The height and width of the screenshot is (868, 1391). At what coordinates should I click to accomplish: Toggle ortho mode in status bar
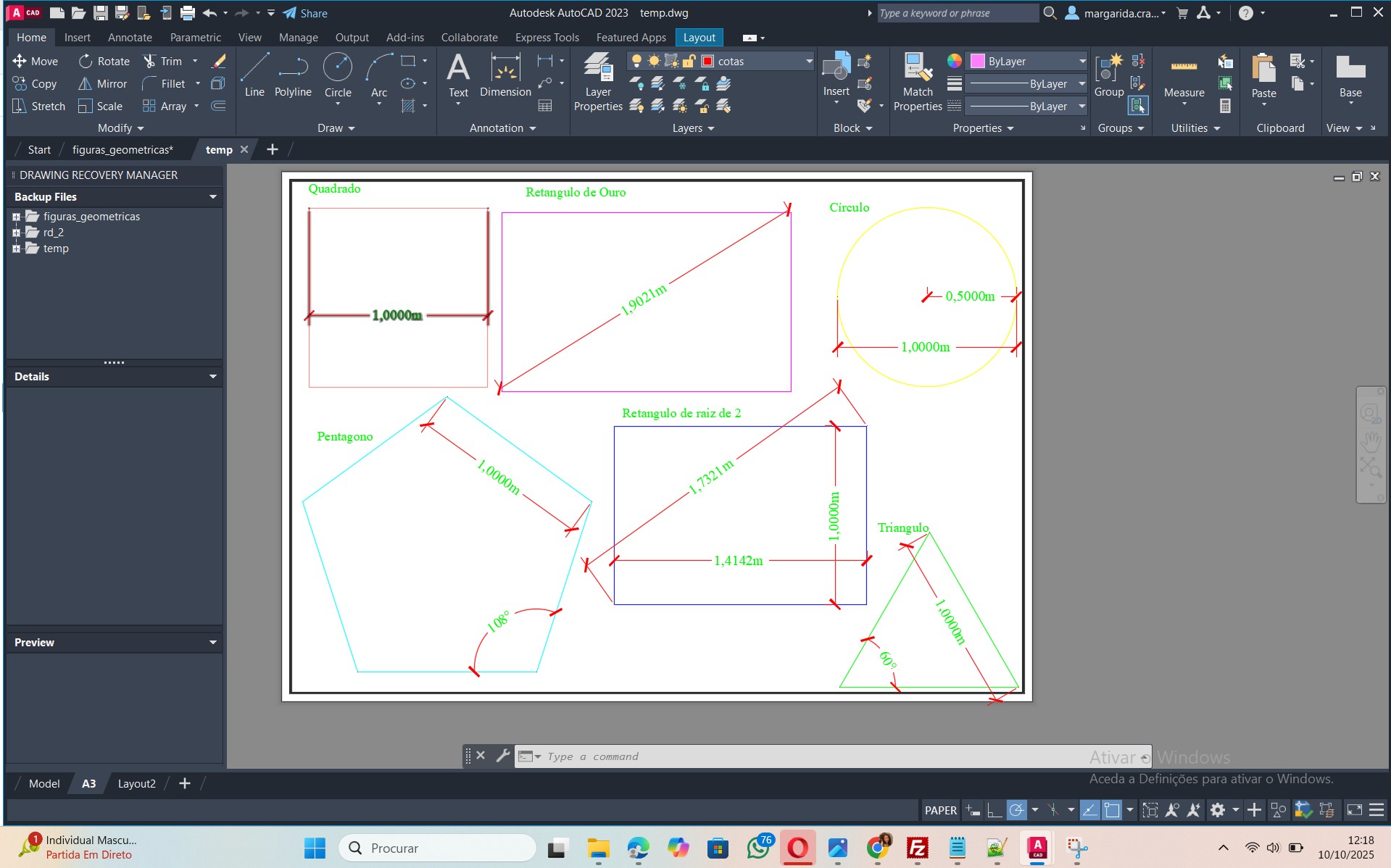coord(995,810)
